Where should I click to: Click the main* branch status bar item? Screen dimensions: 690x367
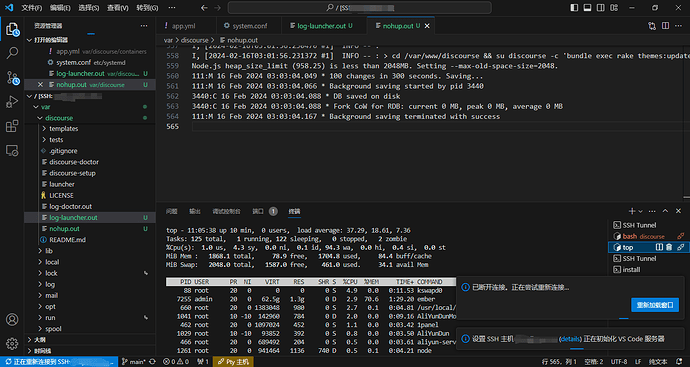(x=134, y=362)
